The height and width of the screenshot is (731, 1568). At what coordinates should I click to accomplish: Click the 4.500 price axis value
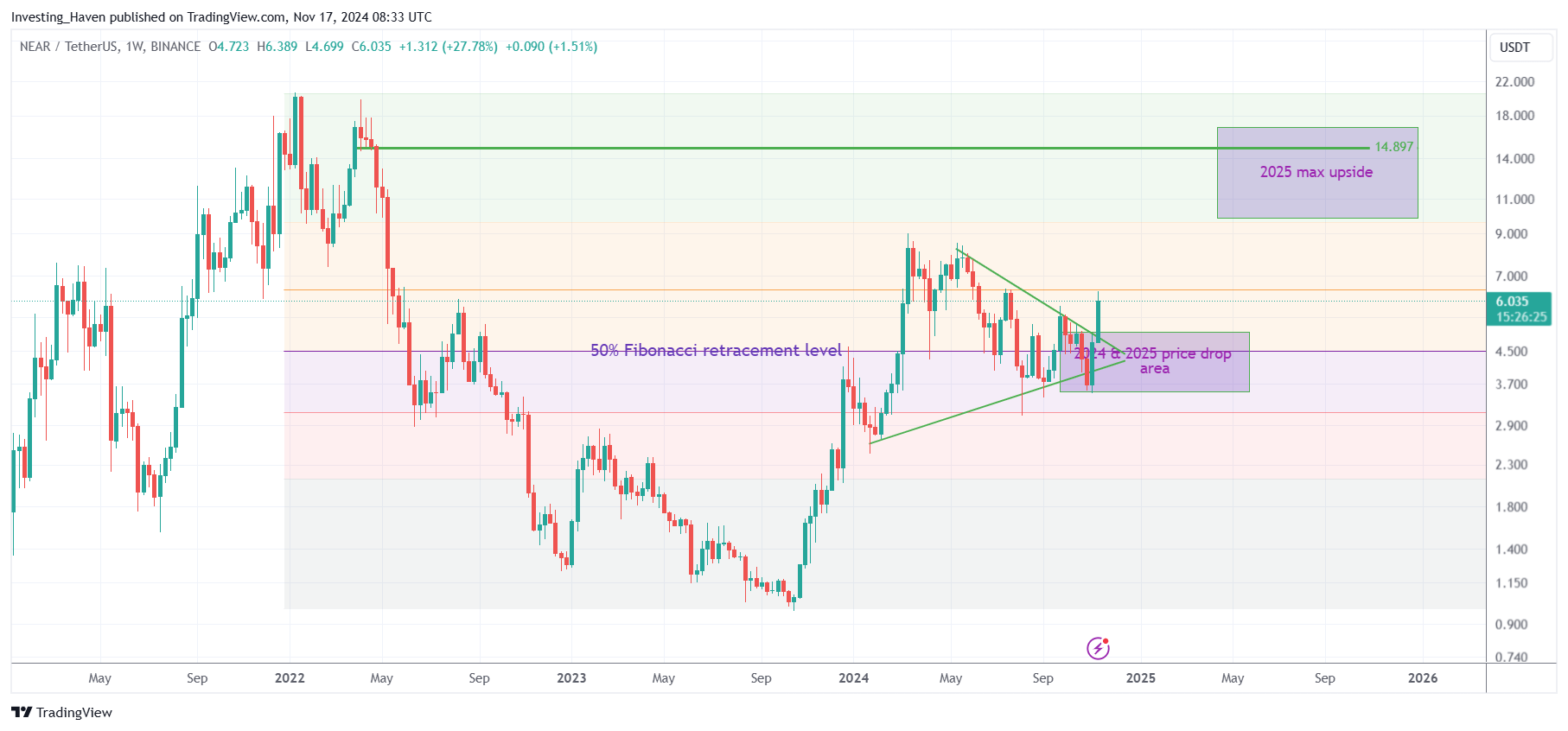click(1512, 352)
